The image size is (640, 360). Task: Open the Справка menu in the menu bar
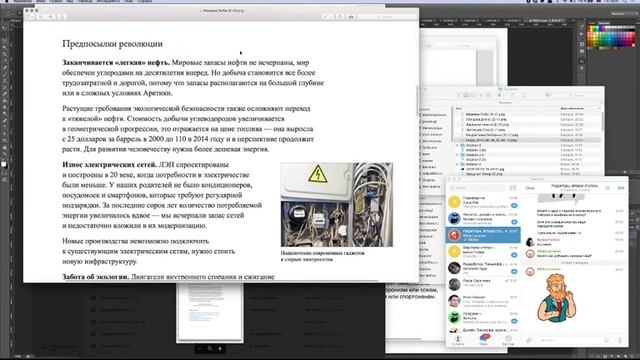point(144,1)
